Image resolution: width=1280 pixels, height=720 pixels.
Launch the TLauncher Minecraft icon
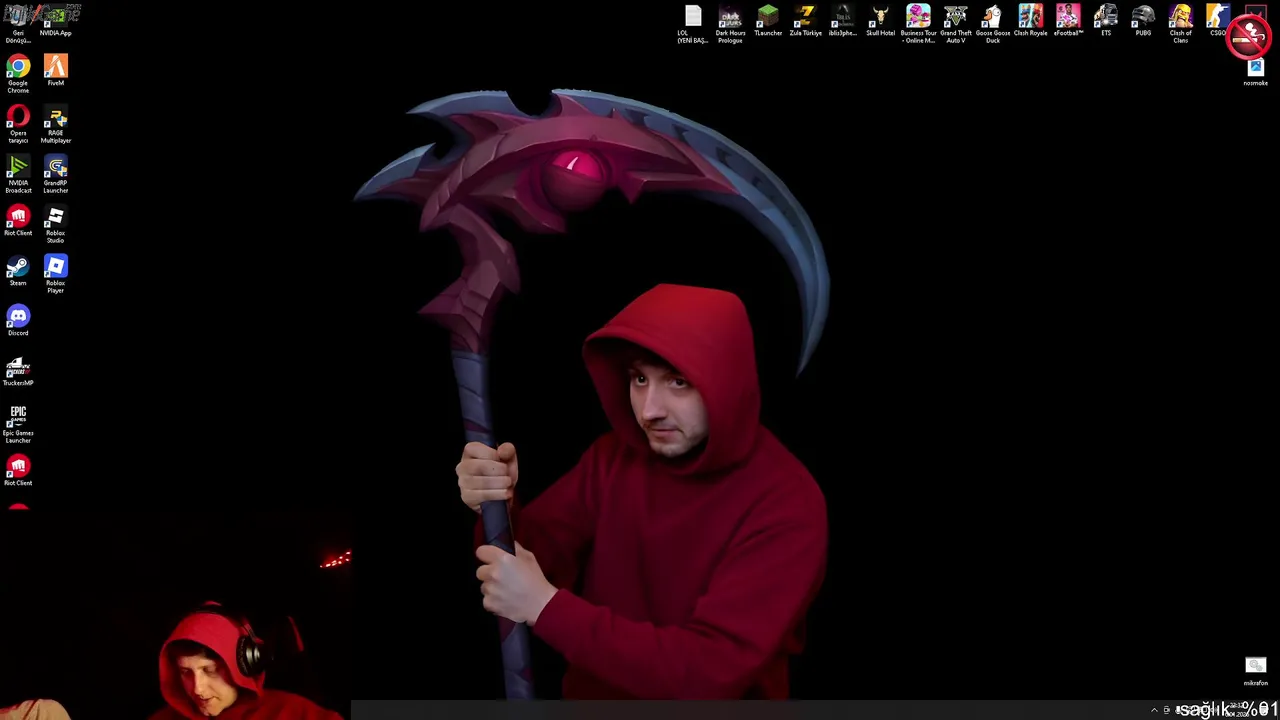click(x=768, y=21)
